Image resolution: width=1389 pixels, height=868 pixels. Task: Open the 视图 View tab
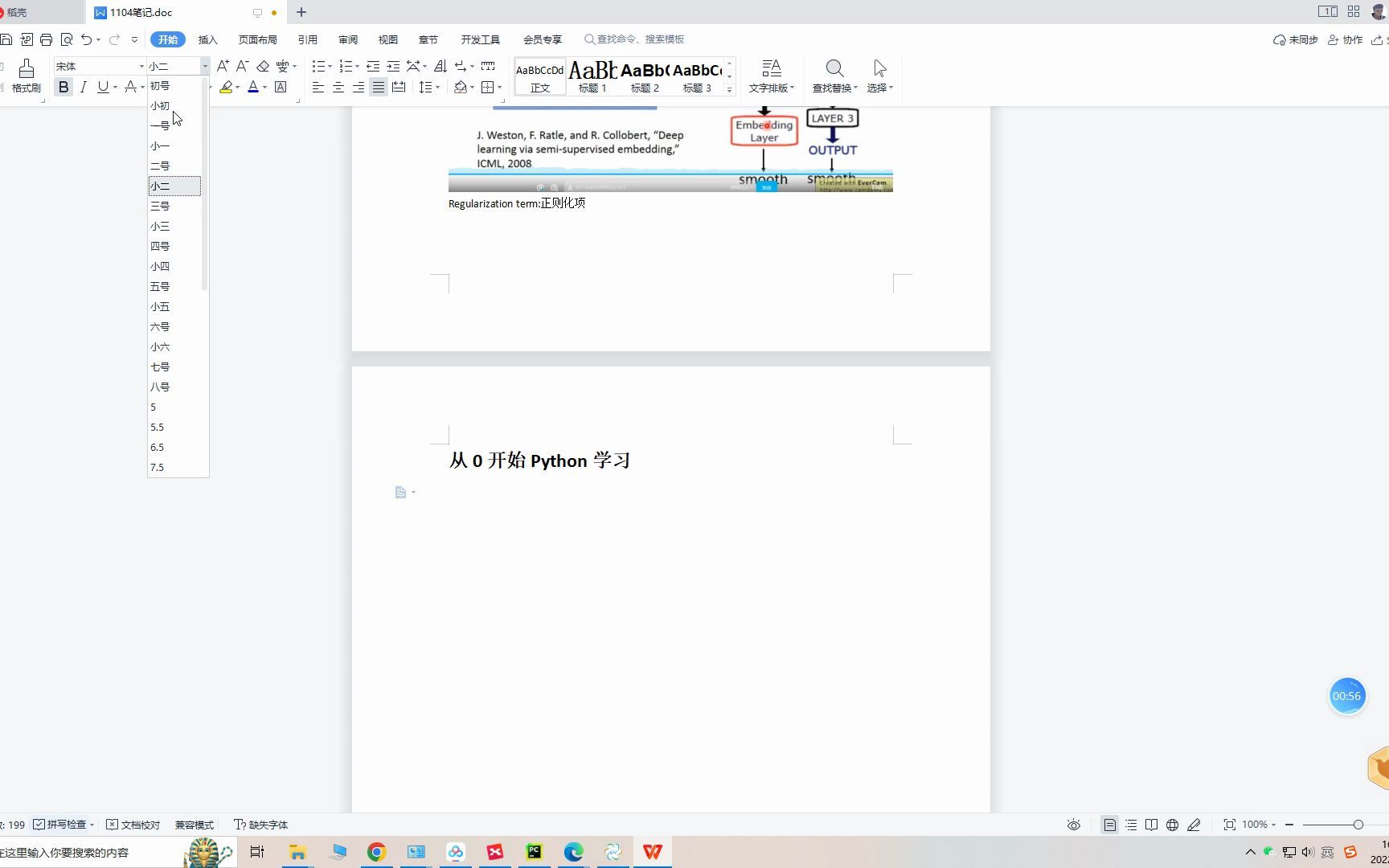coord(387,39)
